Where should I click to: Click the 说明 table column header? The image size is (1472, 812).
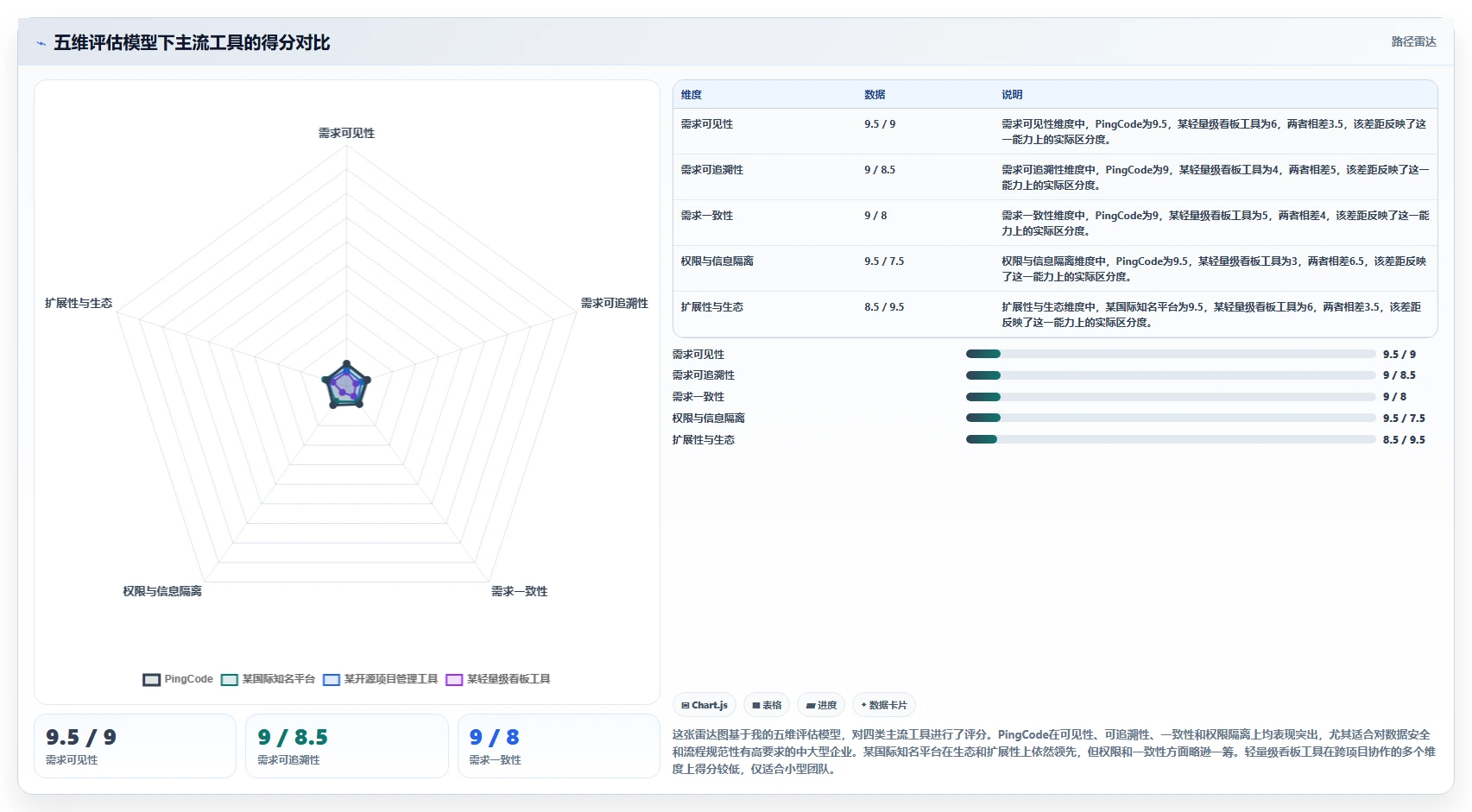point(1012,95)
